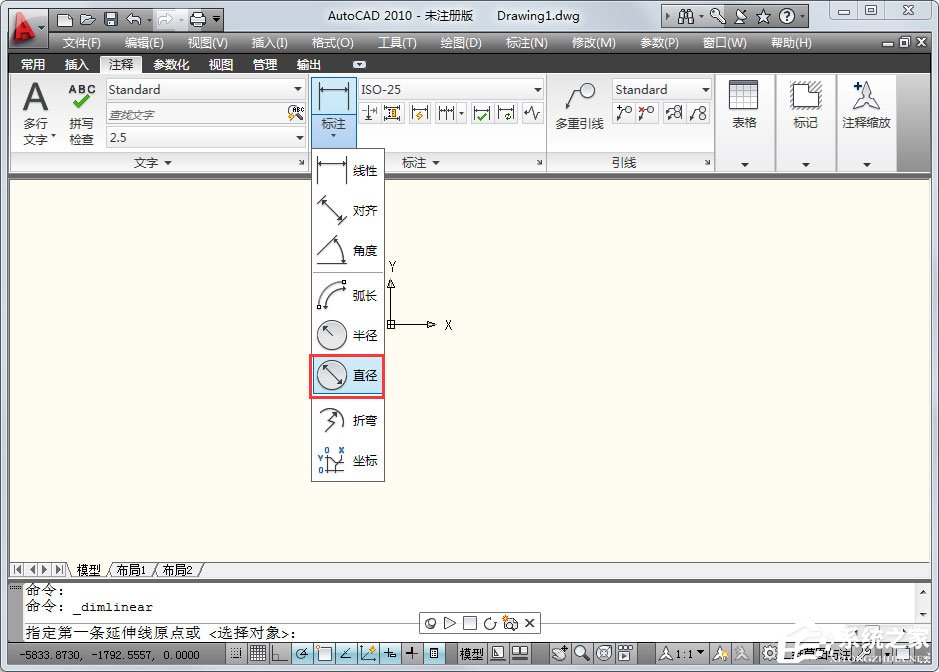Expand the 文字 panel title arrow

point(167,162)
